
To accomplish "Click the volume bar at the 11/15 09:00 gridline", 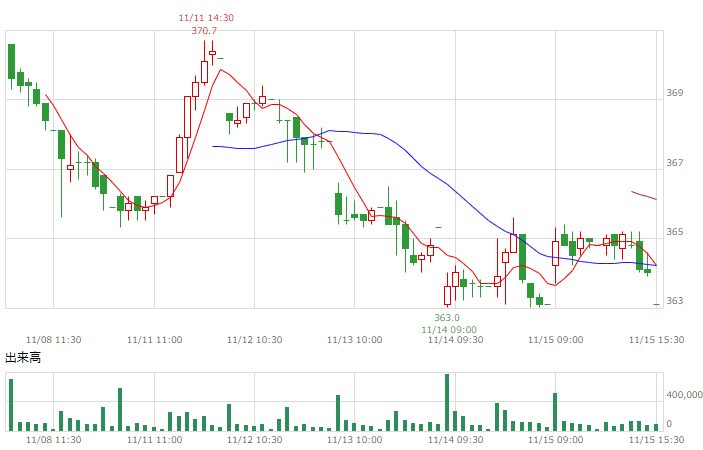I will [555, 412].
